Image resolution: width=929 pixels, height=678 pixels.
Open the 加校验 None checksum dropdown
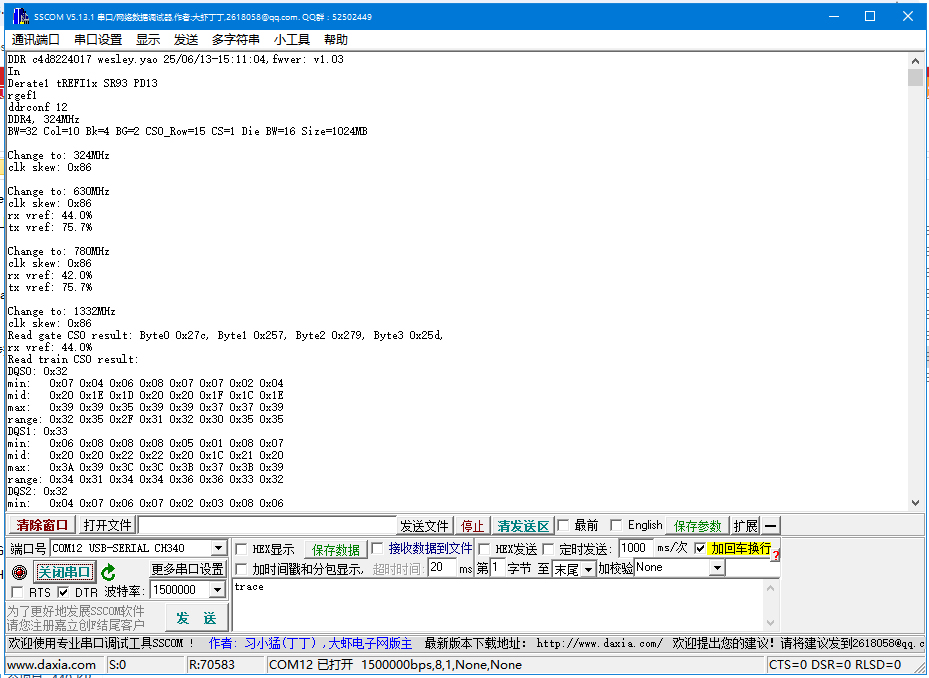point(715,568)
